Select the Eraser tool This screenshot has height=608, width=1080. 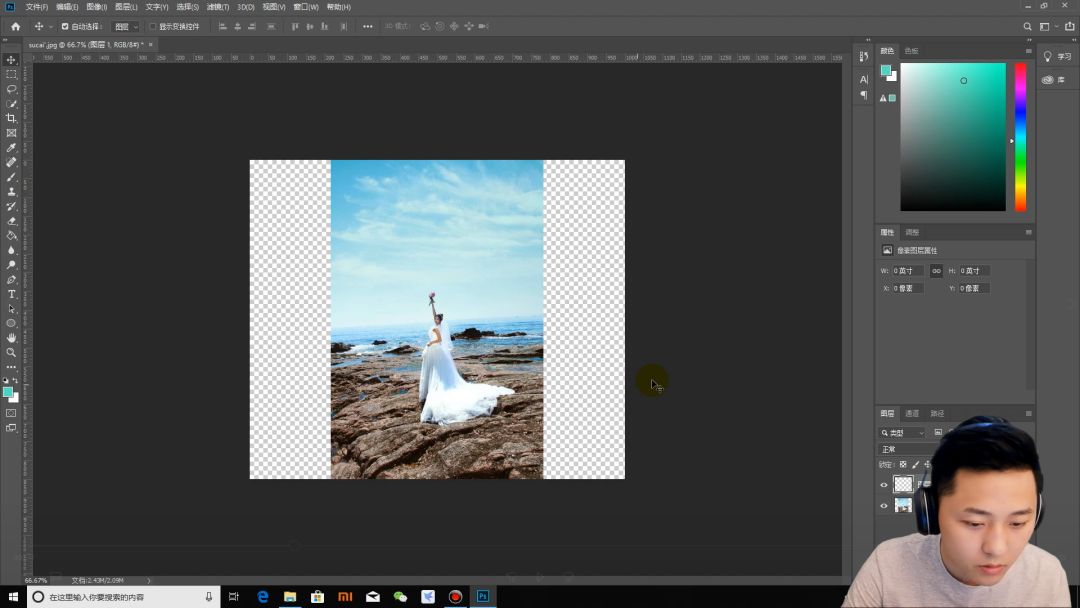pyautogui.click(x=11, y=221)
